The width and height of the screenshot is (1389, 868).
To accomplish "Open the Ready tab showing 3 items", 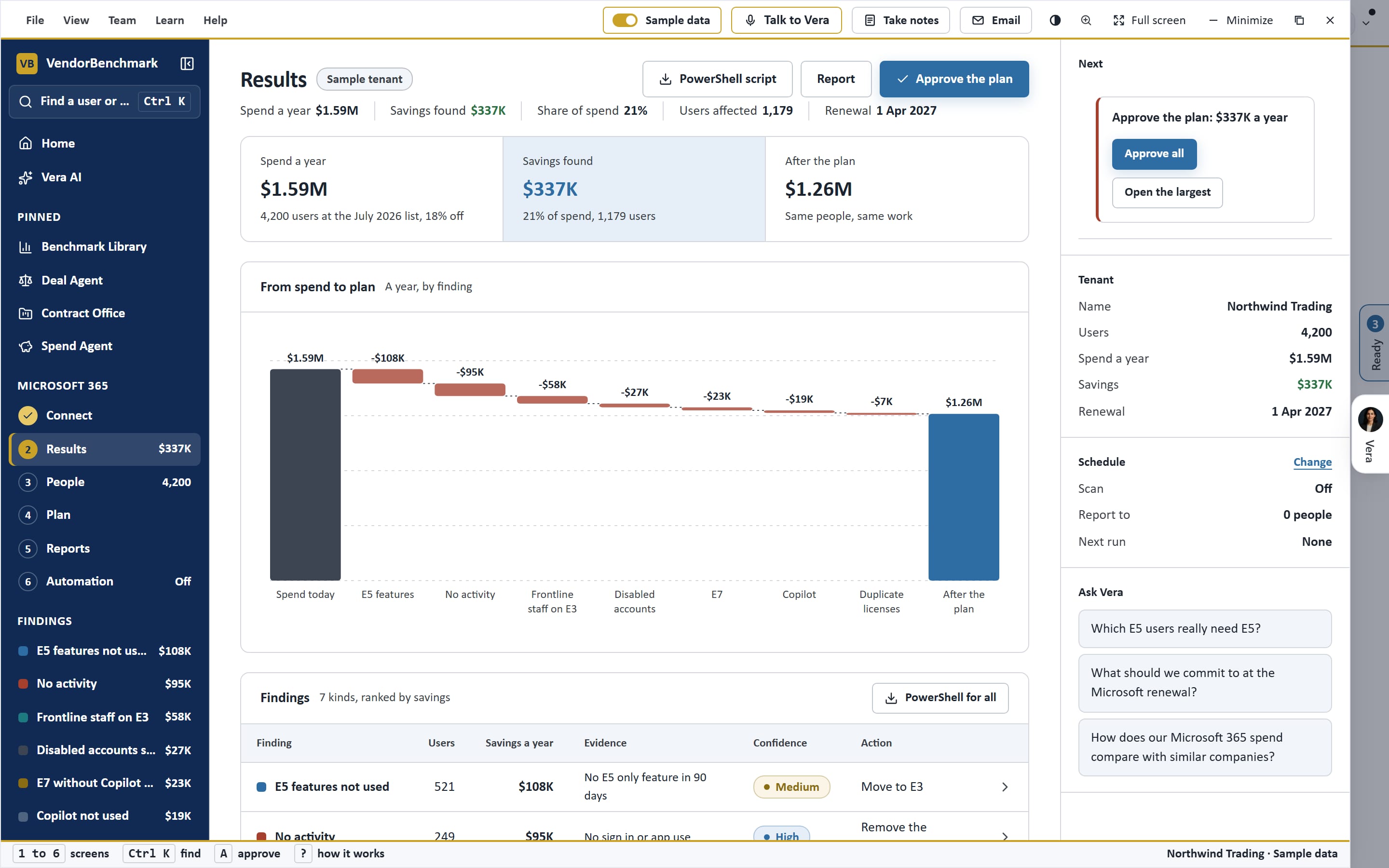I will point(1375,343).
